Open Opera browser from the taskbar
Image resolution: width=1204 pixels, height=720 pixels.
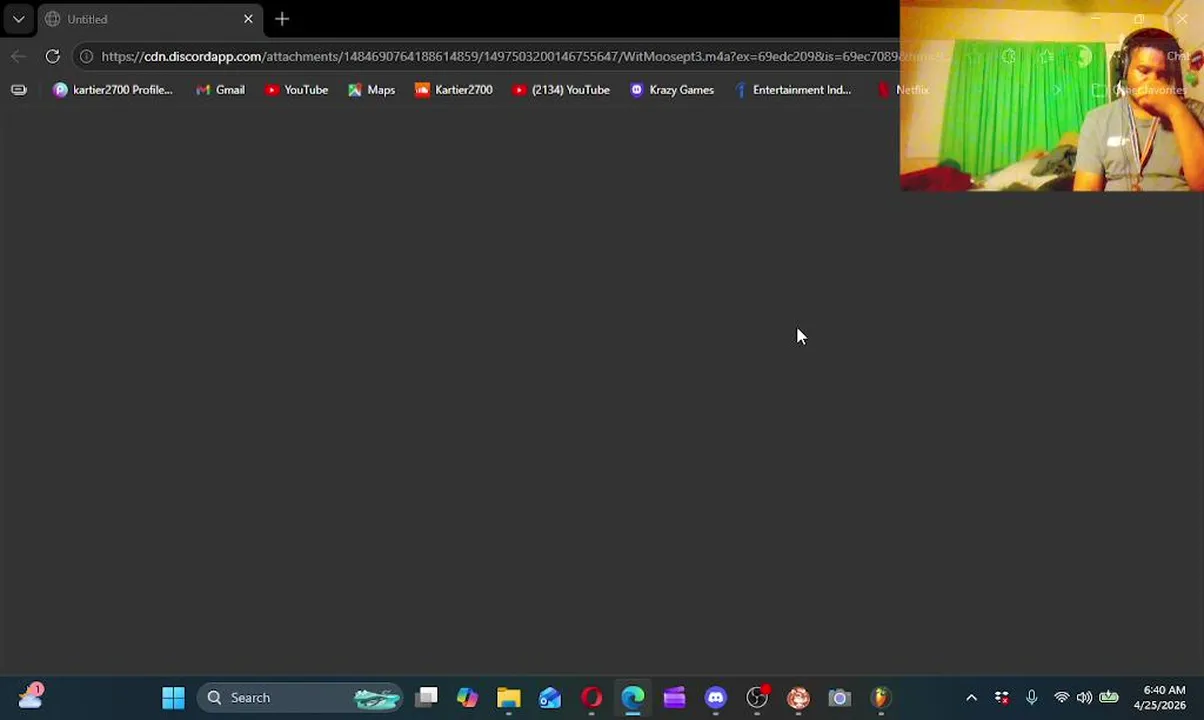coord(592,697)
